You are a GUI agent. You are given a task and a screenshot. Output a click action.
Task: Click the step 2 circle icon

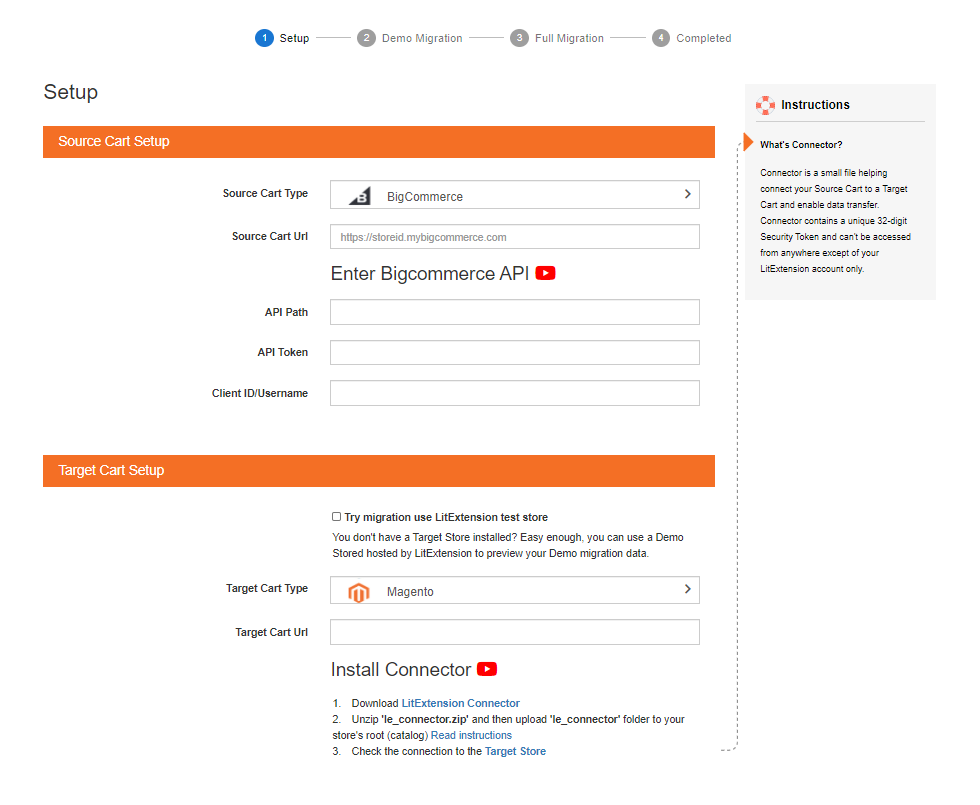click(366, 38)
